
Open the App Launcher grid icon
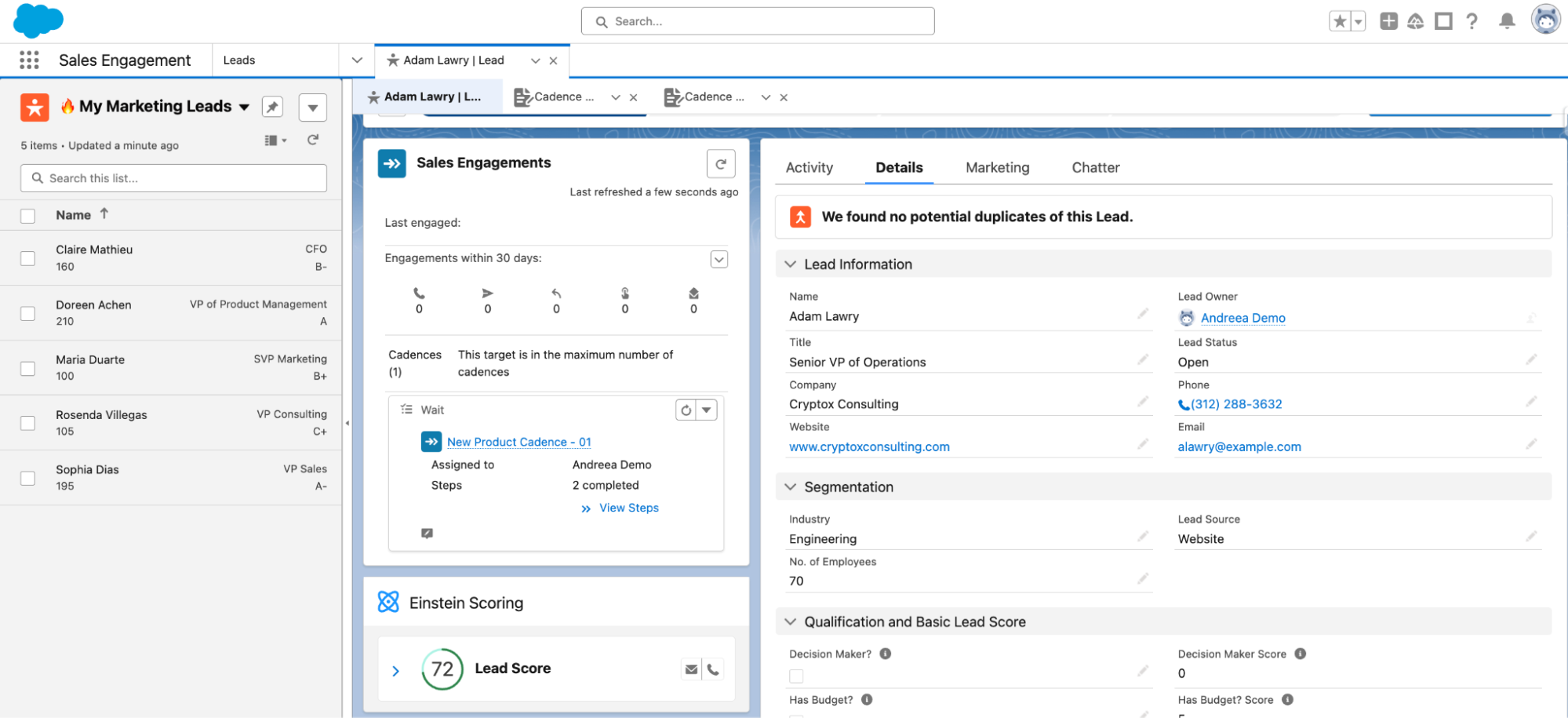click(x=29, y=60)
